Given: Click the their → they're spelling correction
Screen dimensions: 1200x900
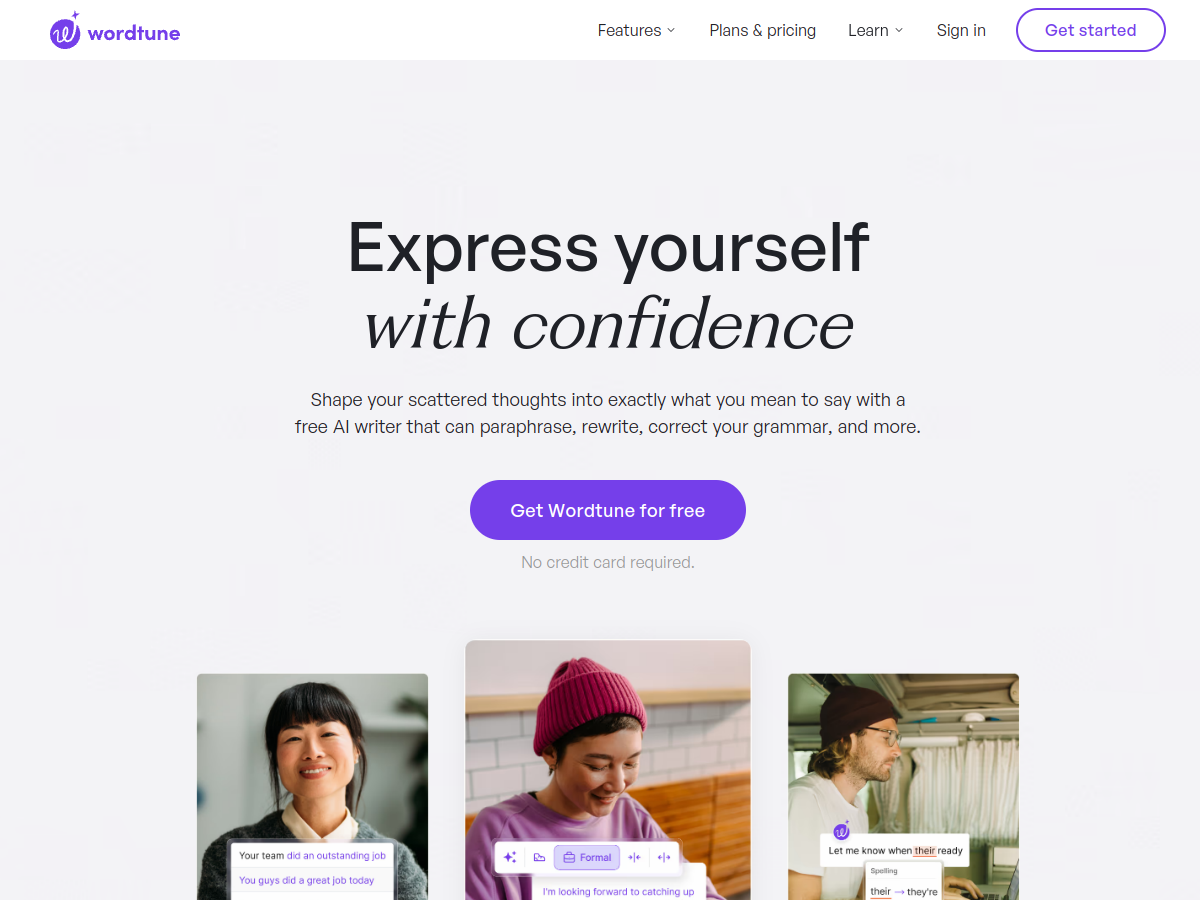Looking at the screenshot, I should pyautogui.click(x=904, y=891).
